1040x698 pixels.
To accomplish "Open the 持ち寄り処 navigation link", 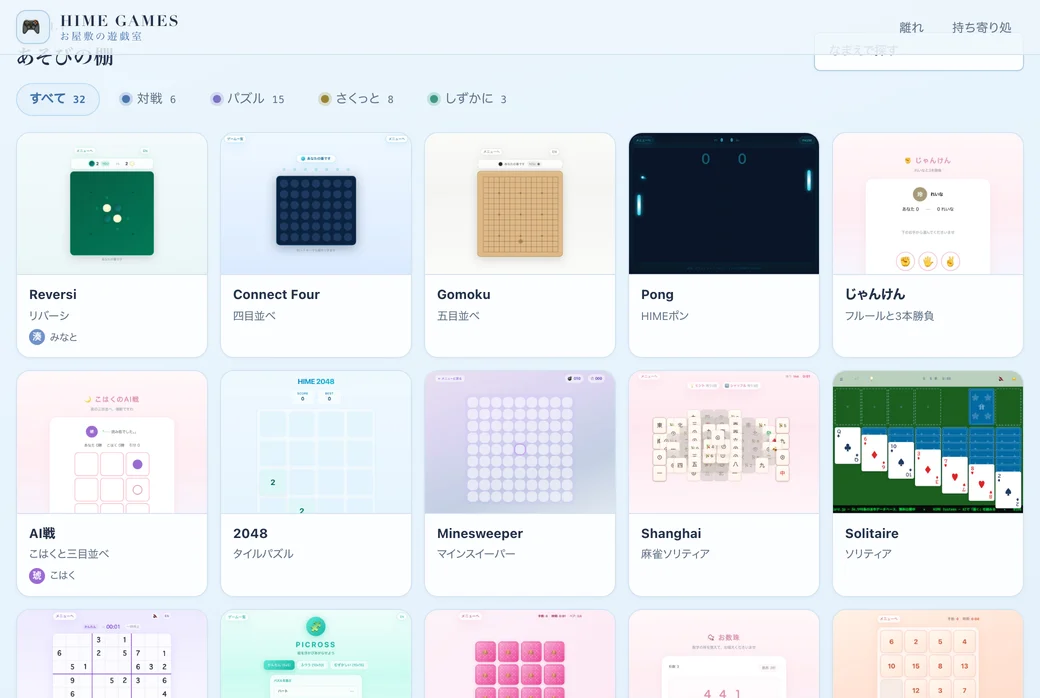I will coord(981,27).
